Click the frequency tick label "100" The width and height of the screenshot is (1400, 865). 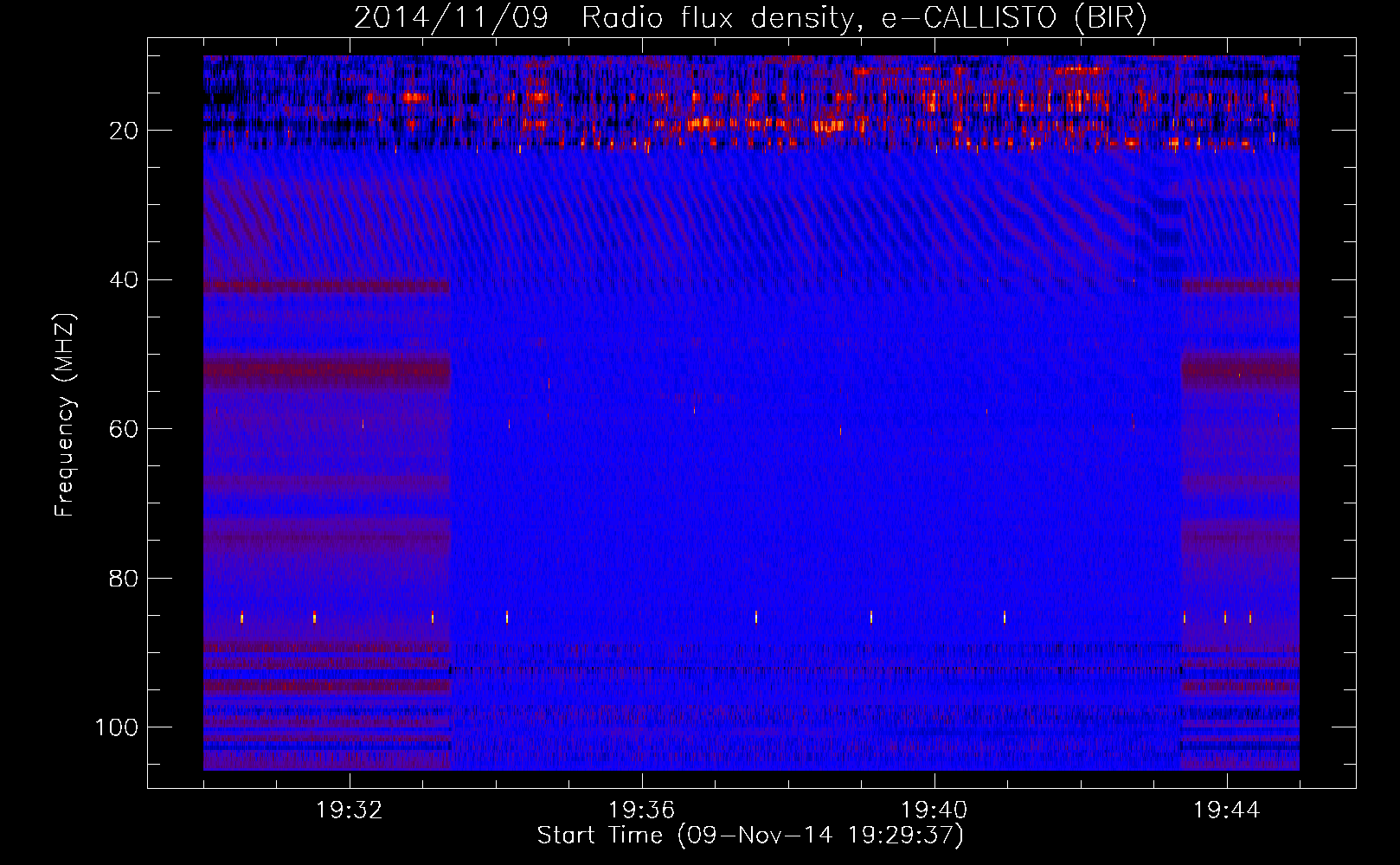coord(117,727)
